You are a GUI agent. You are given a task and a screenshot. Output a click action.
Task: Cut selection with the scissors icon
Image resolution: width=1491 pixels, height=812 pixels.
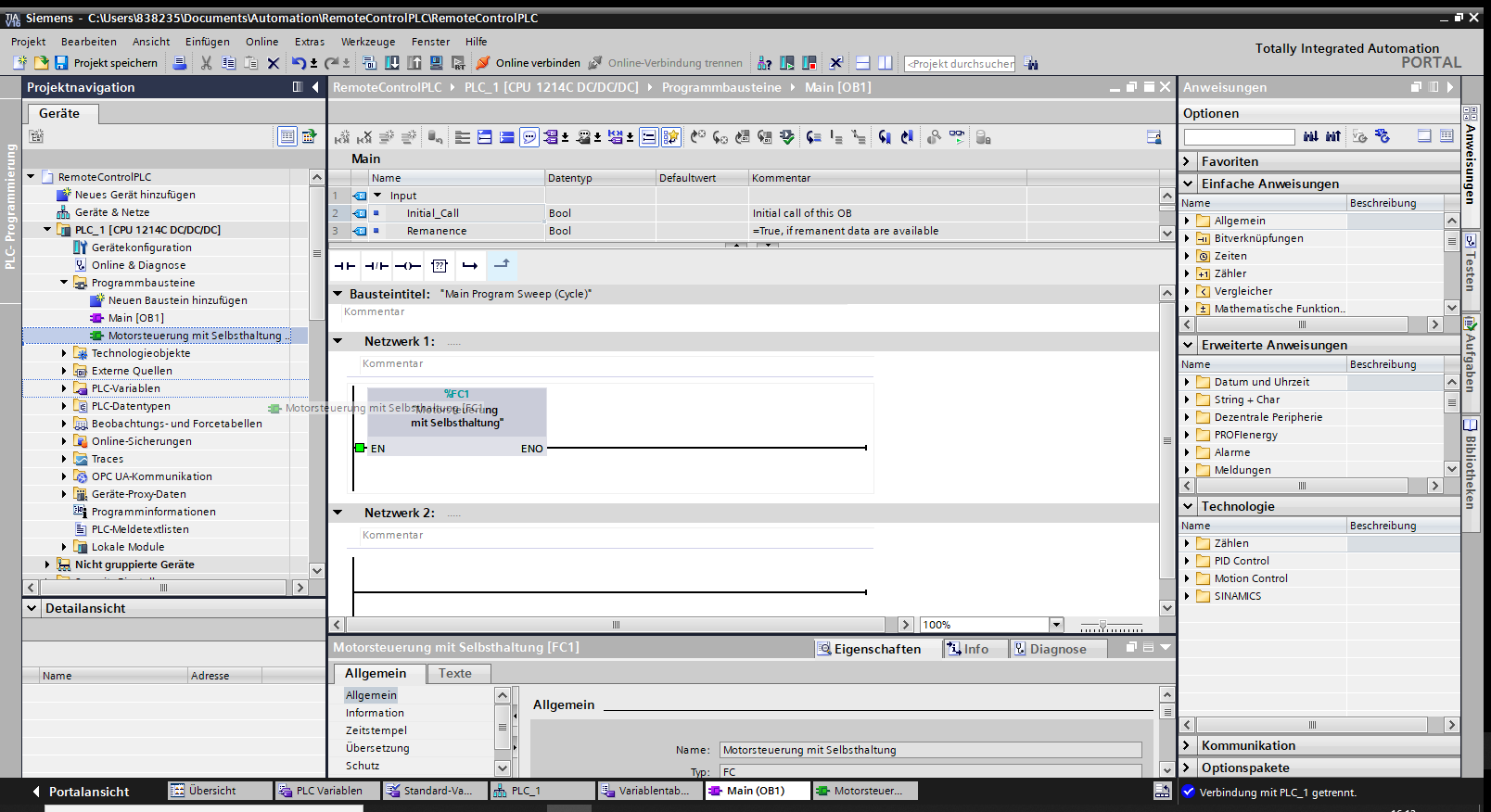tap(206, 63)
